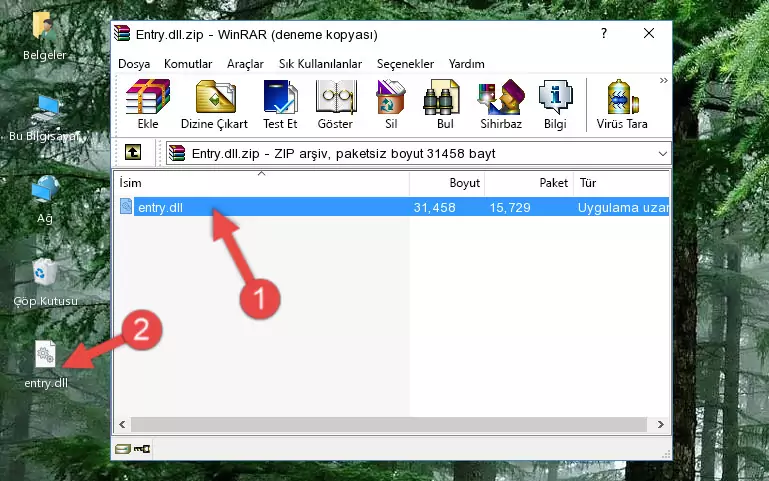The width and height of the screenshot is (769, 481).
Task: Run Test Et on the archive
Action: (280, 104)
